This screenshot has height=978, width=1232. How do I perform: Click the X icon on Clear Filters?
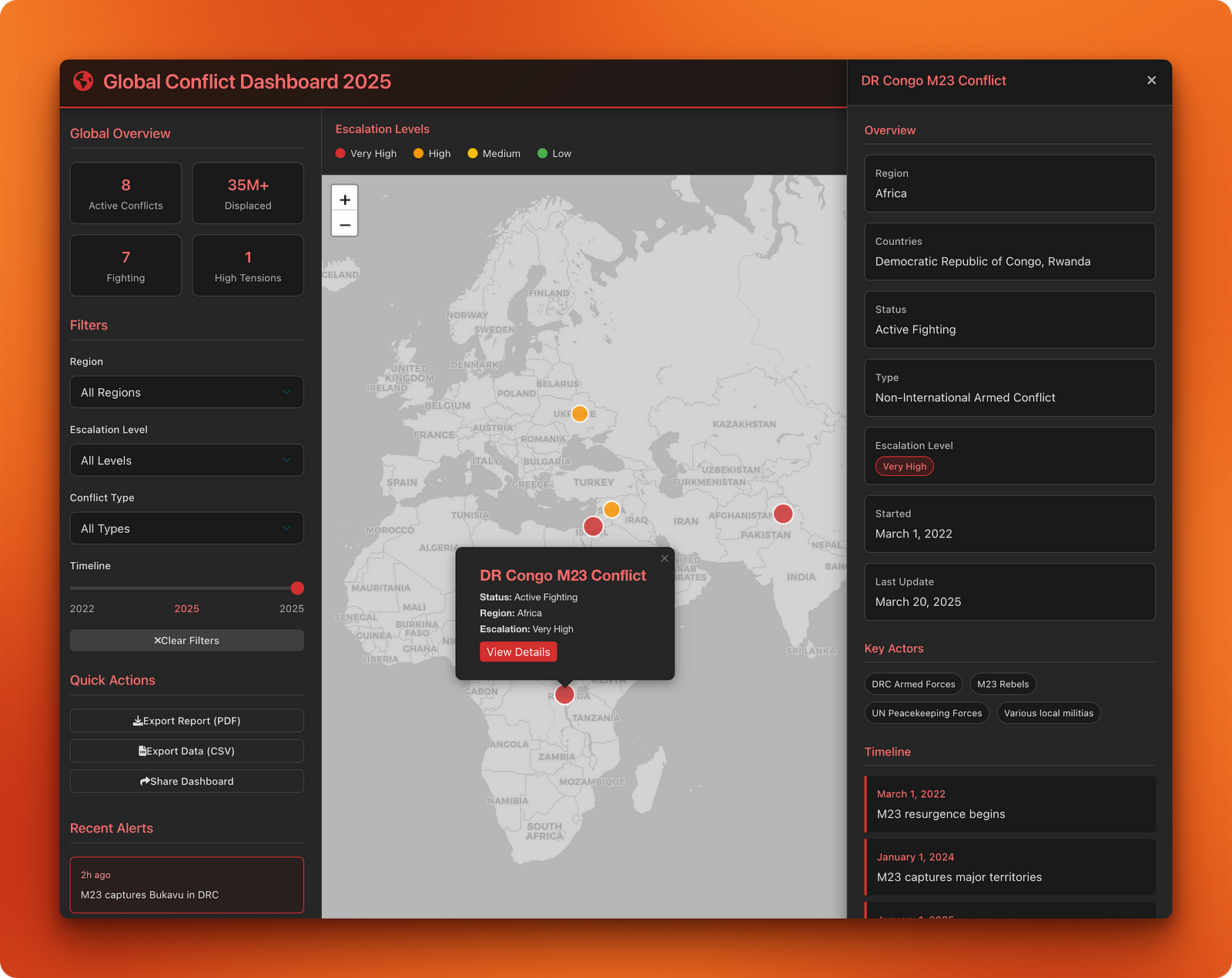(x=157, y=641)
